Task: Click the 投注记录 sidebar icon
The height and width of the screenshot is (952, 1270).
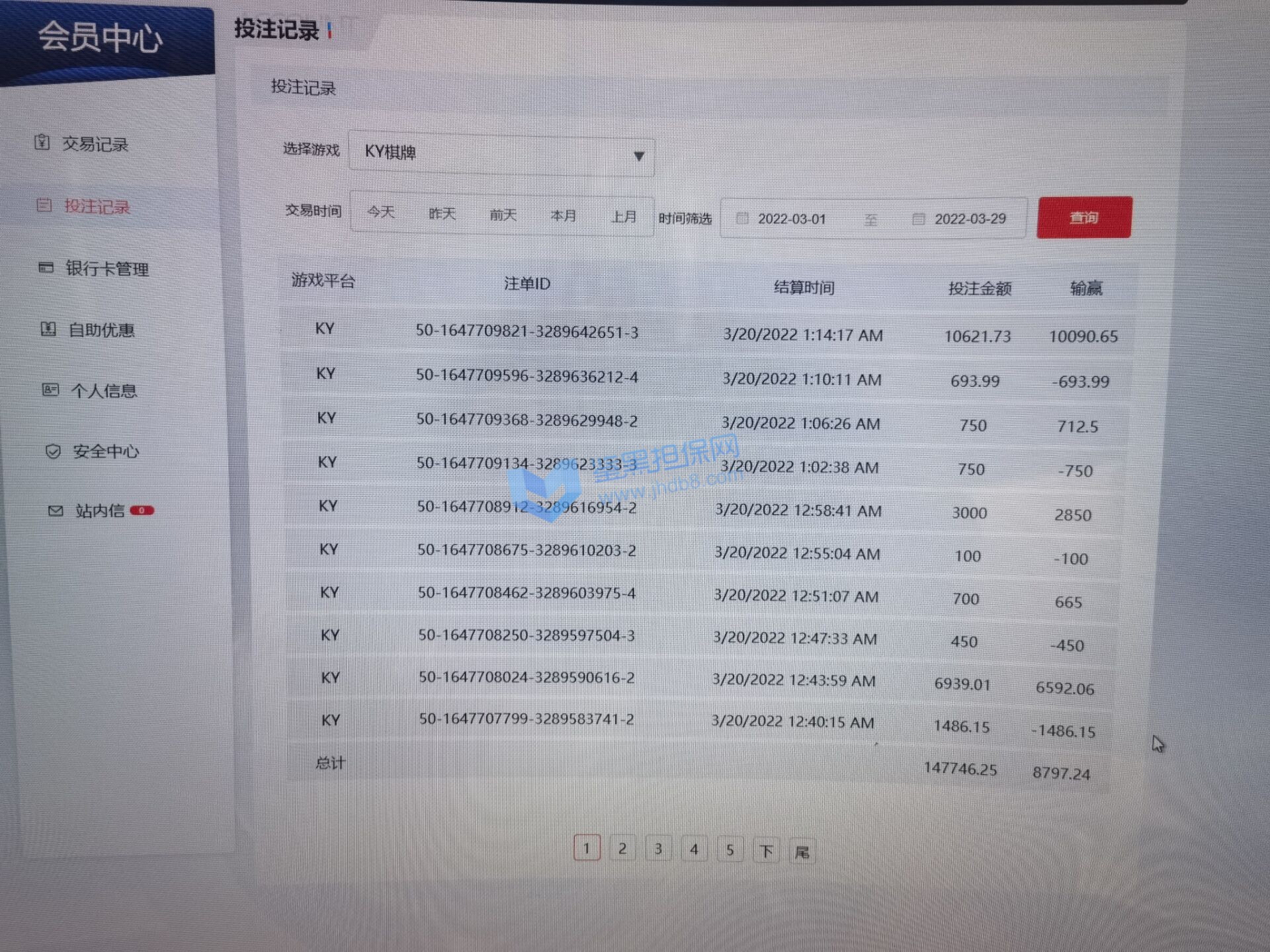Action: [x=44, y=205]
